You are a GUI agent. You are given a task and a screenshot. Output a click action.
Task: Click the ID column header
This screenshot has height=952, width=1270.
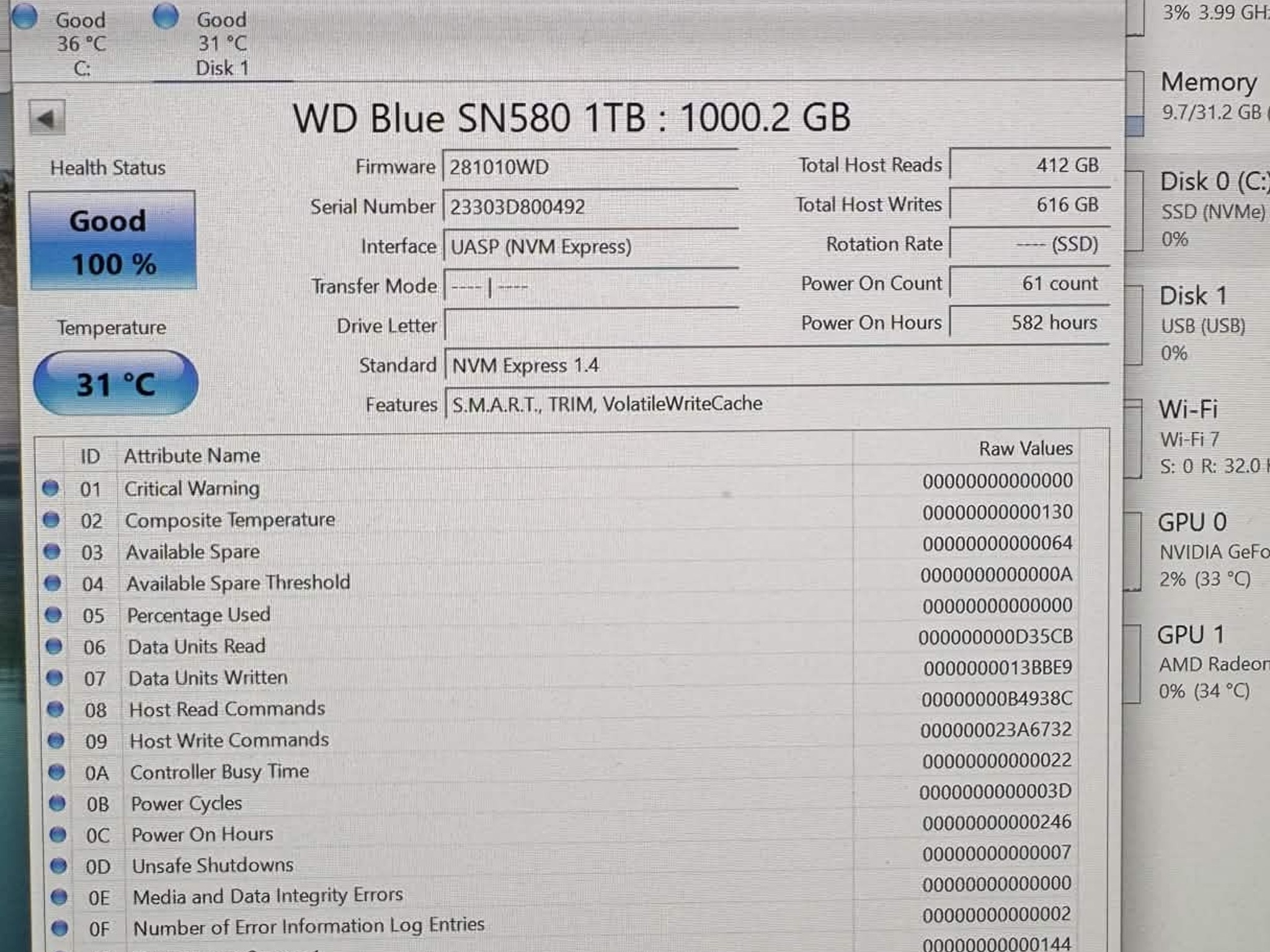90,456
